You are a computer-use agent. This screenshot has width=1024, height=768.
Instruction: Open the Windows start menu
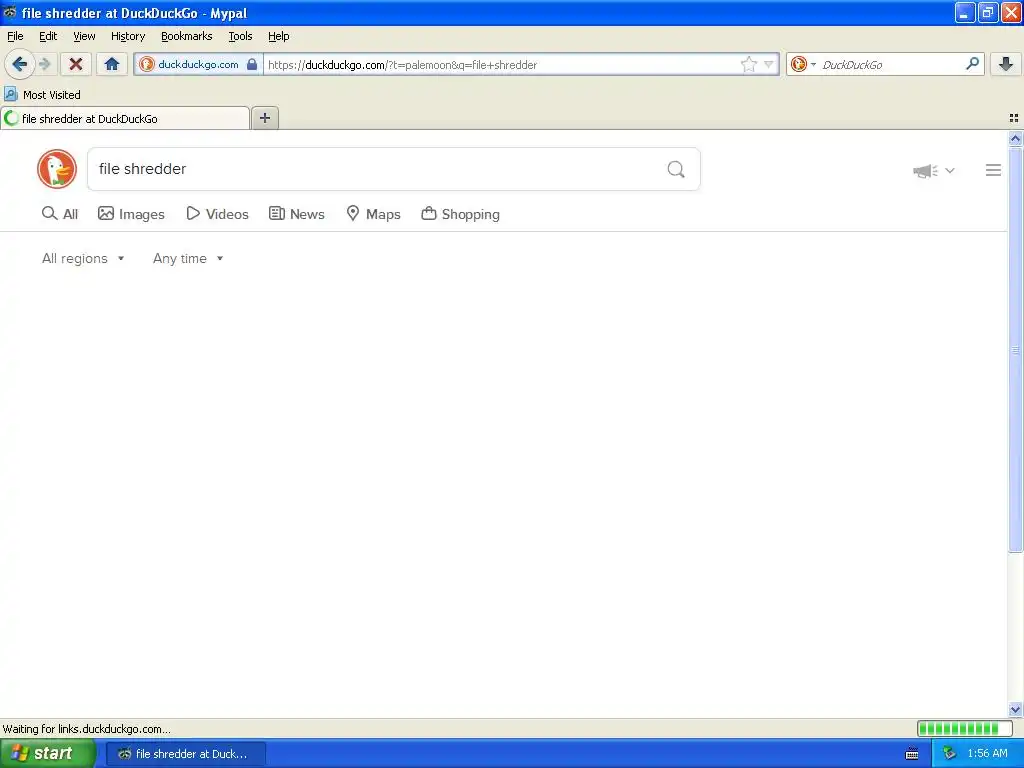click(48, 753)
